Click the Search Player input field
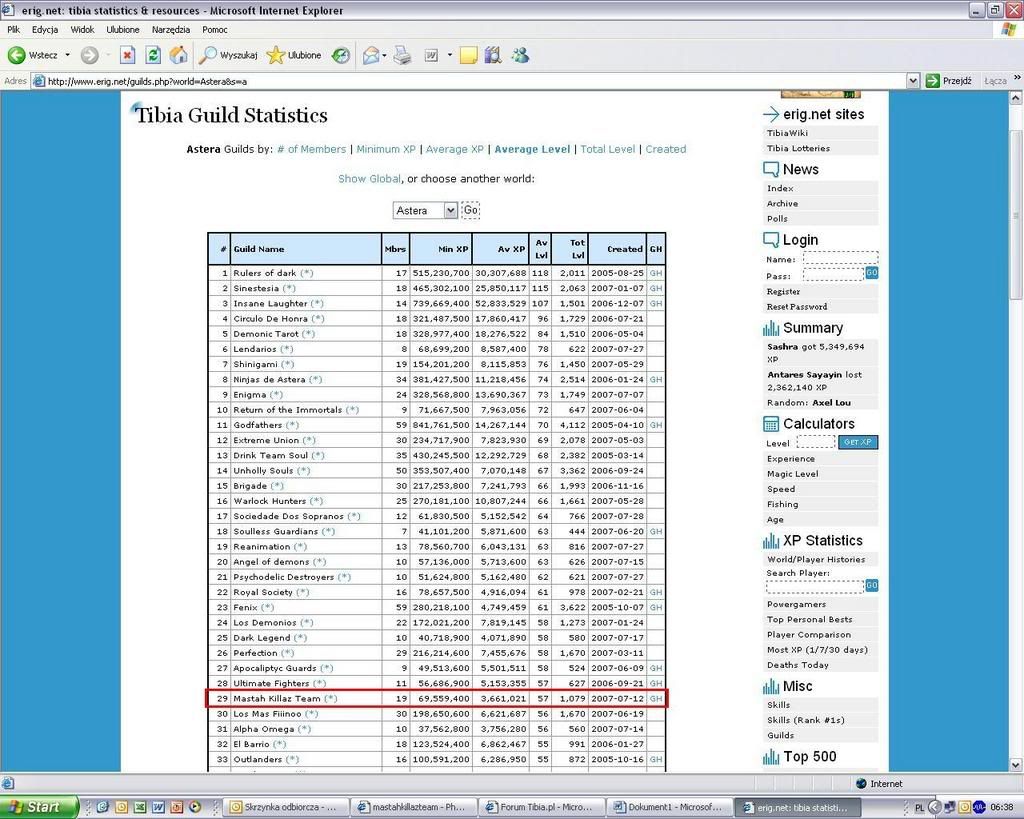Viewport: 1024px width, 819px height. [x=815, y=586]
